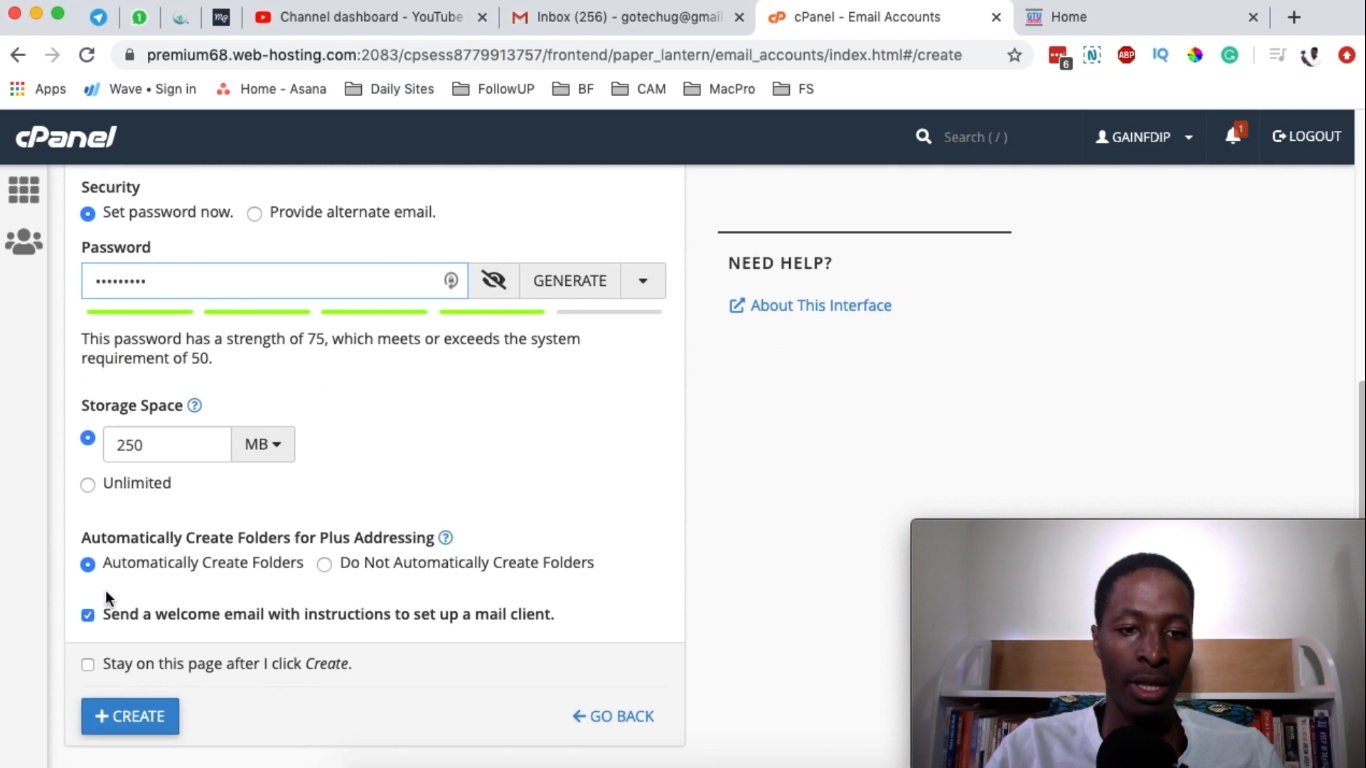Screen dimensions: 1366x768
Task: Click the browser address bar URL
Action: coord(554,55)
